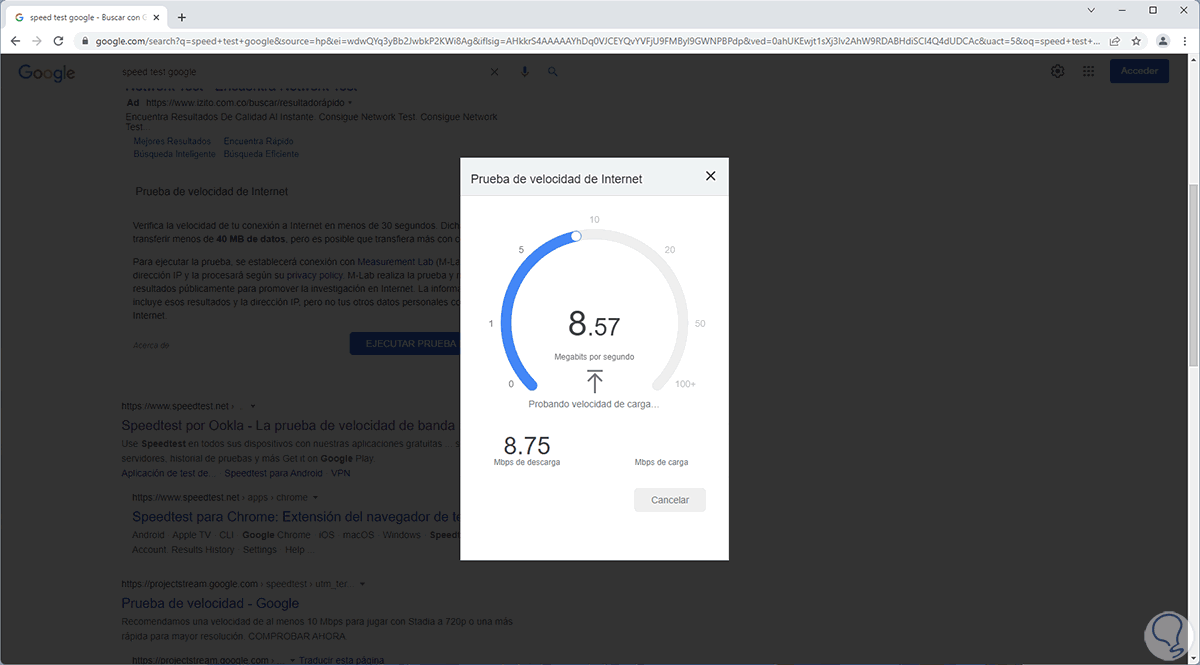The height and width of the screenshot is (665, 1200).
Task: Click the 8.75 Mbps de descarga value
Action: tap(527, 446)
